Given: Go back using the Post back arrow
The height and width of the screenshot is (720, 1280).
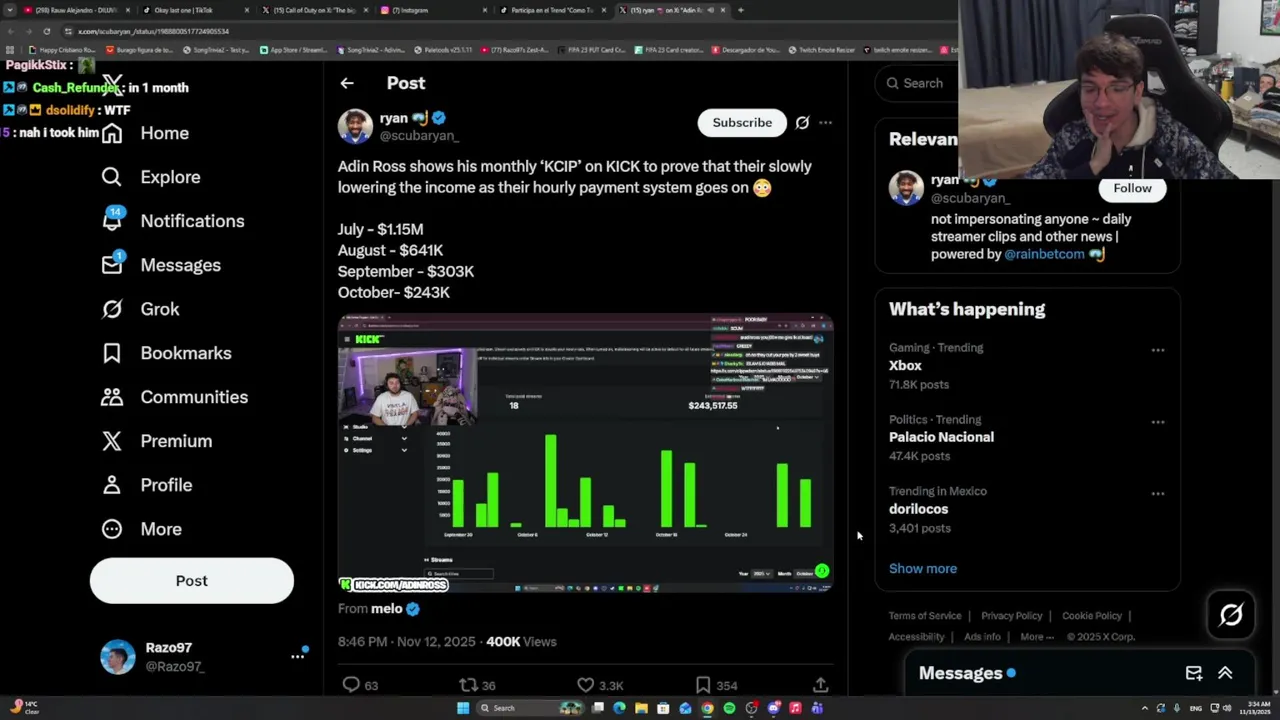Looking at the screenshot, I should (347, 83).
